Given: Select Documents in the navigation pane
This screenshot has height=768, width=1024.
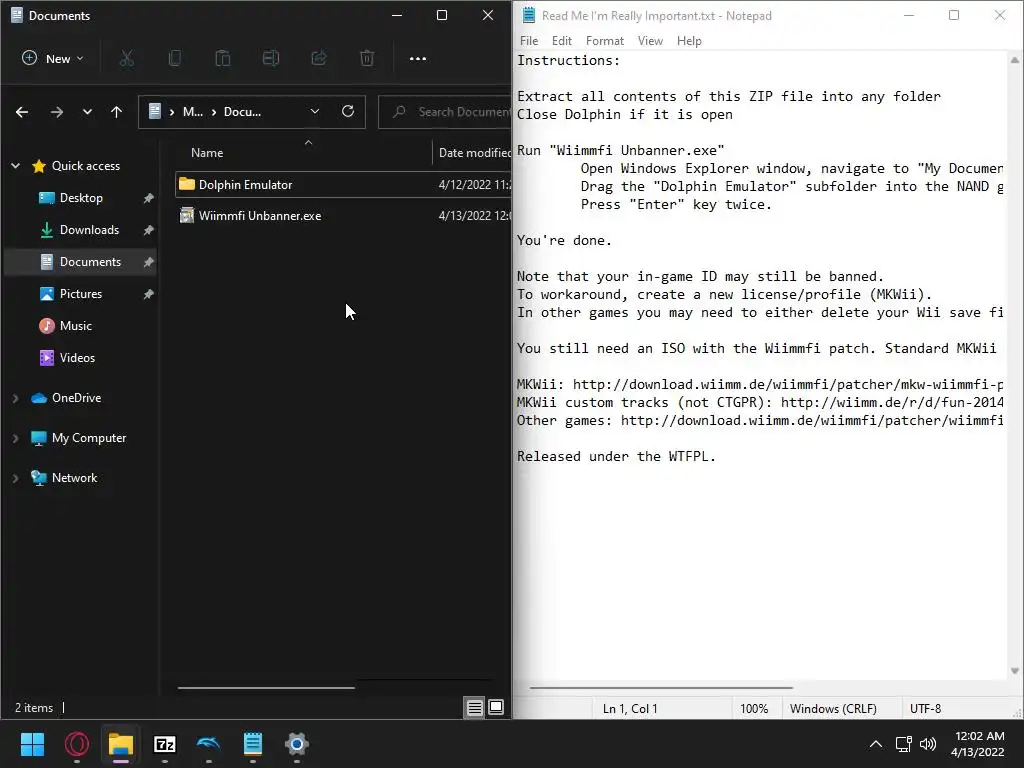Looking at the screenshot, I should 80,262.
